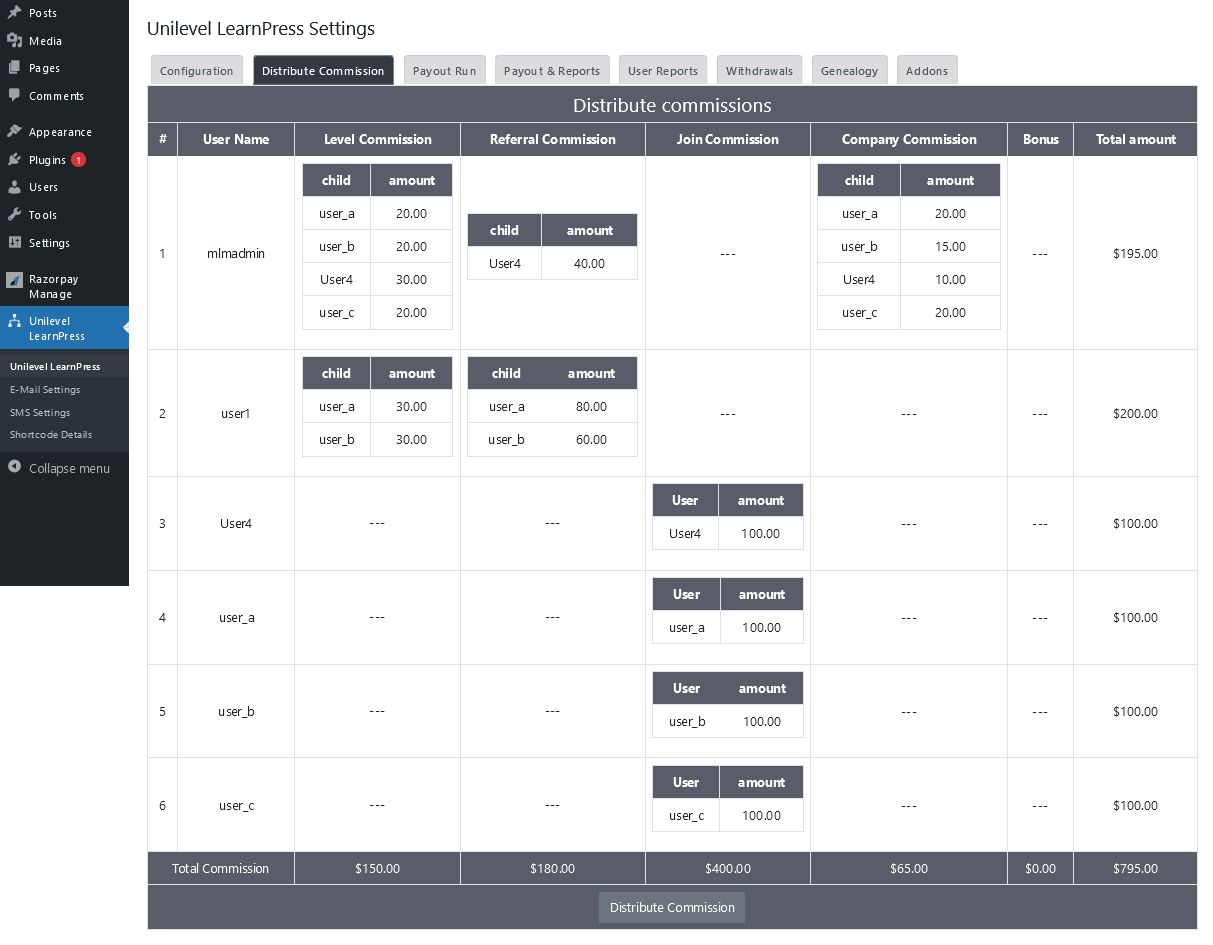The width and height of the screenshot is (1213, 945).
Task: Click the $0.00 total bonus cell
Action: (1040, 868)
